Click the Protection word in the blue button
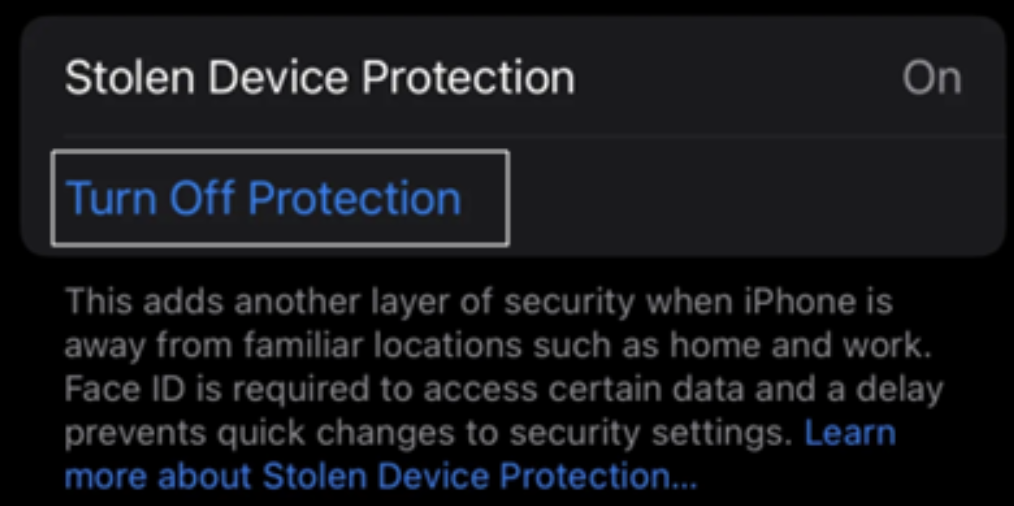This screenshot has height=506, width=1014. click(354, 197)
